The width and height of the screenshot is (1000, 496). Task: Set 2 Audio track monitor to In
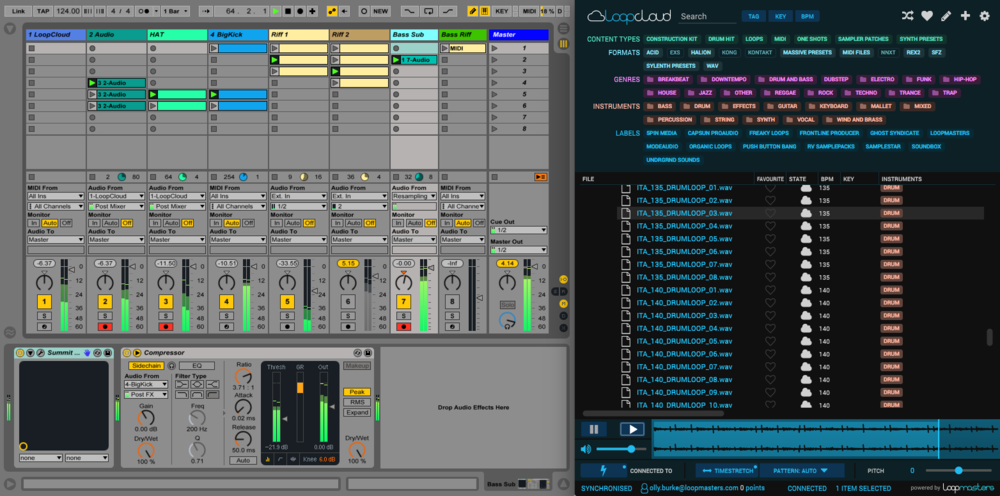click(x=94, y=222)
